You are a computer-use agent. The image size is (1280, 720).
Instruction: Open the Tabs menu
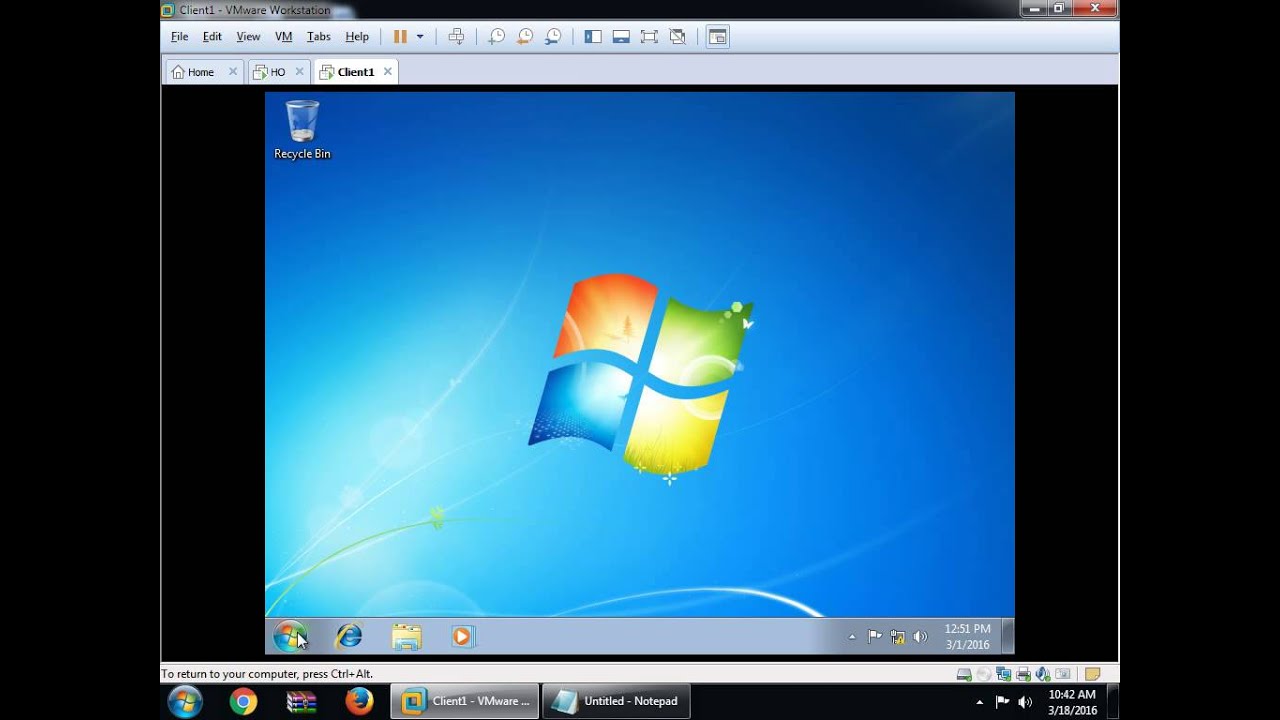coord(318,36)
